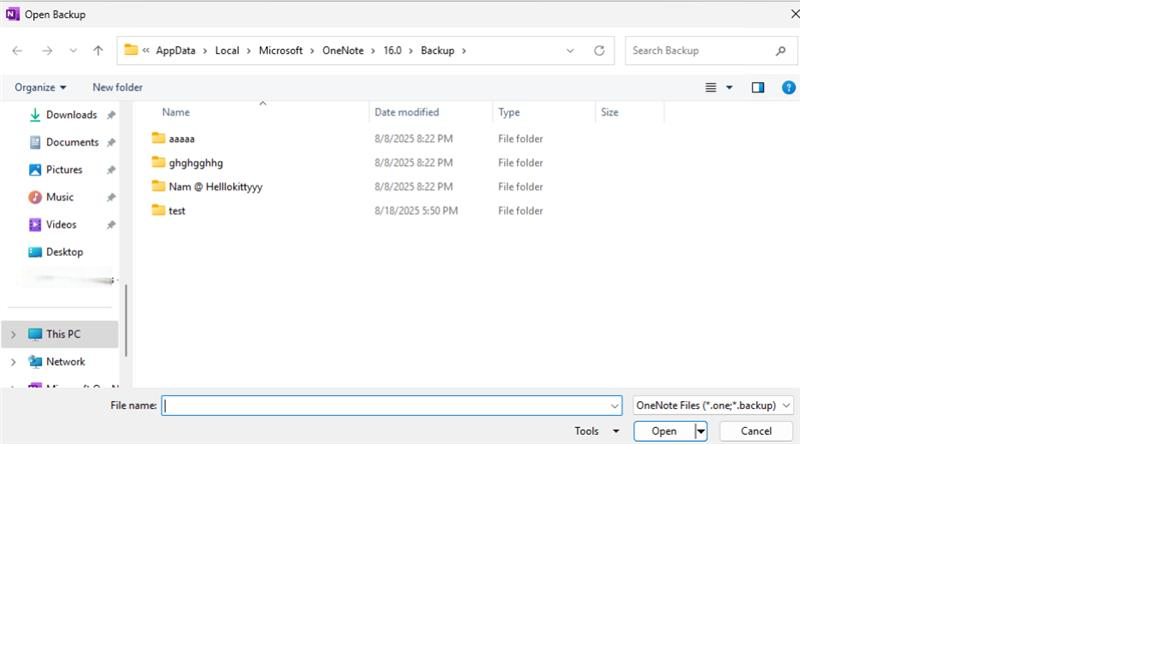Expand the Open button split arrow
The width and height of the screenshot is (1152, 648).
(x=701, y=431)
